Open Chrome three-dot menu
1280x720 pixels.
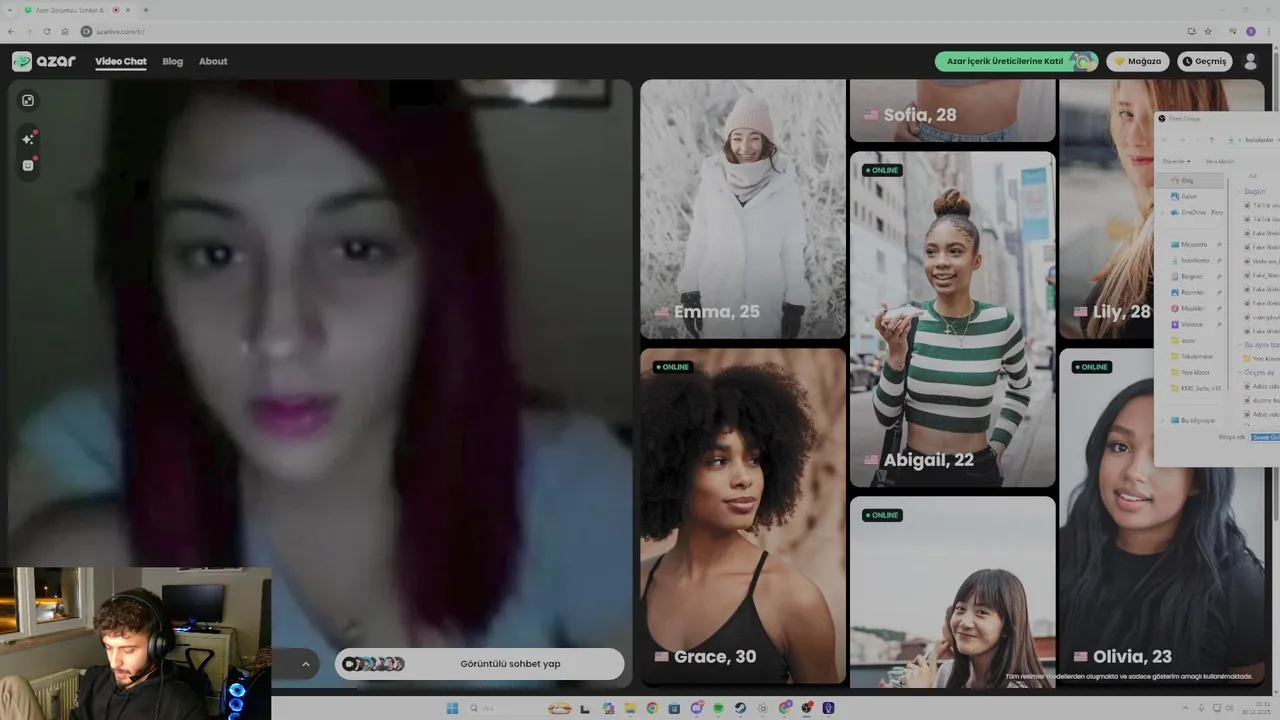(1268, 31)
